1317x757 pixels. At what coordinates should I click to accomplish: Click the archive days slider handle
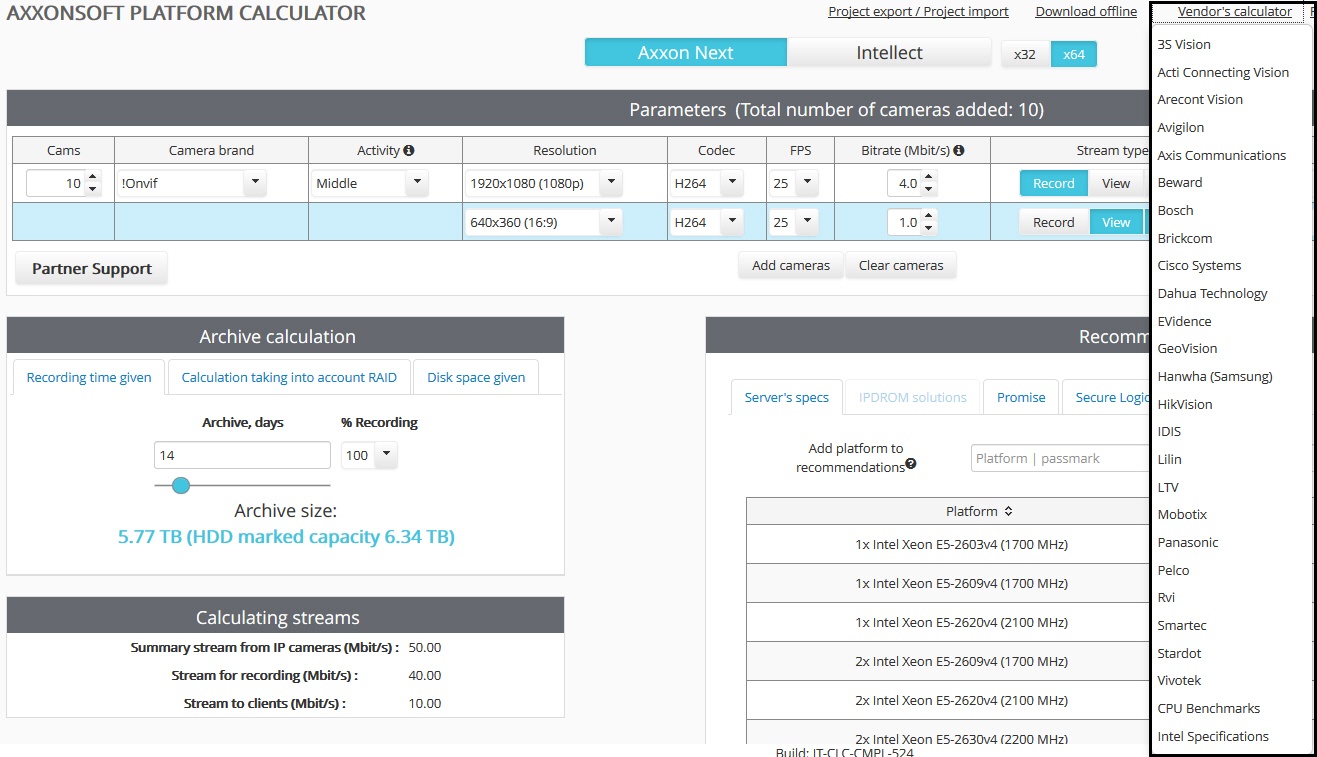[x=181, y=485]
